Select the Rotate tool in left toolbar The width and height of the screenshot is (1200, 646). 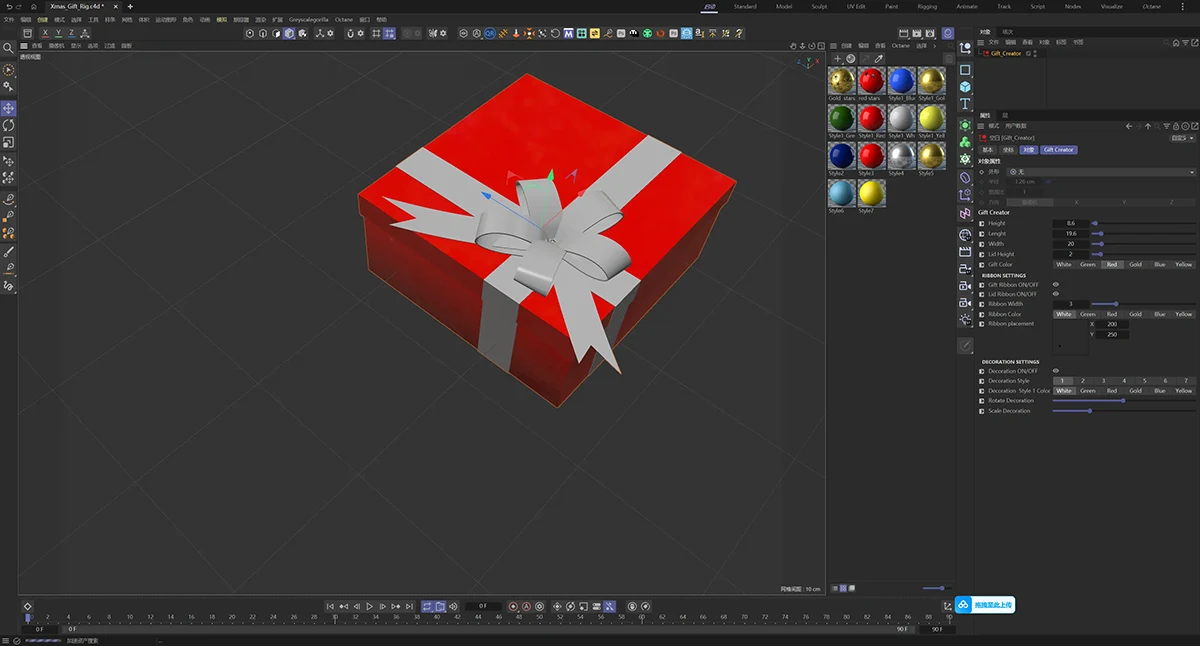click(x=8, y=126)
